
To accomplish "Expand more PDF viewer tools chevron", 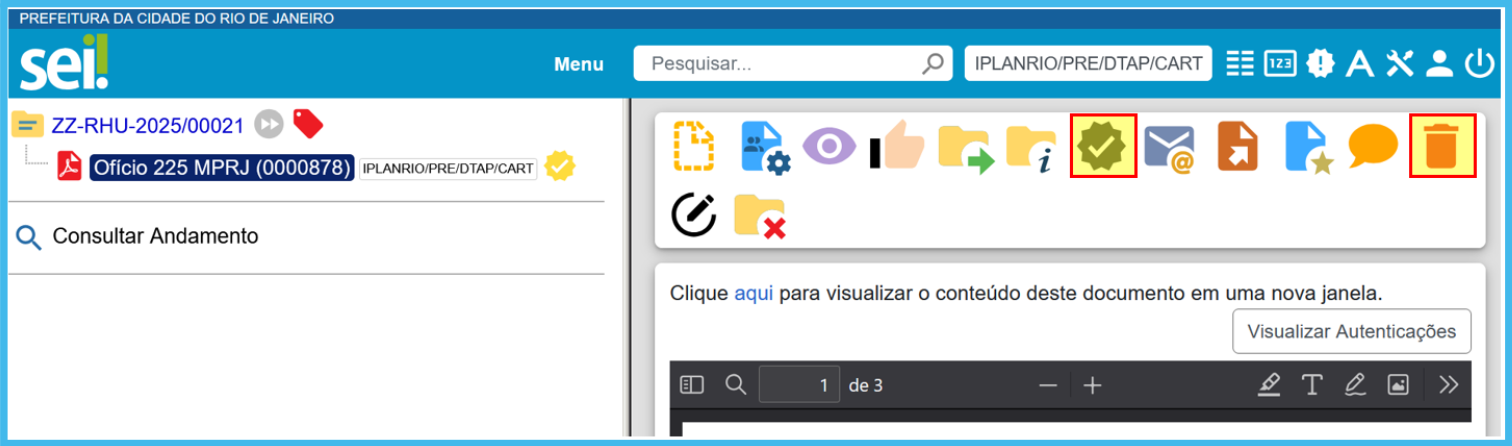I will (x=1448, y=385).
